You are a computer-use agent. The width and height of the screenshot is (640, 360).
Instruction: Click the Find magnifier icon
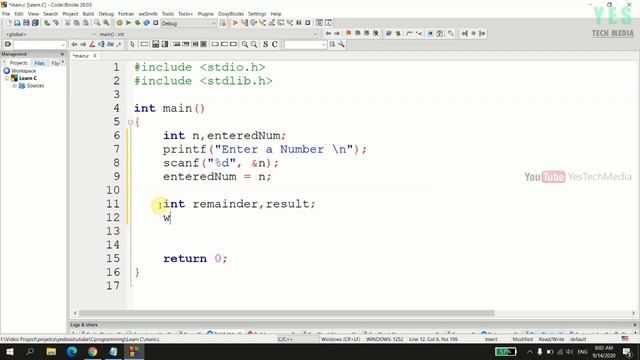tap(97, 23)
